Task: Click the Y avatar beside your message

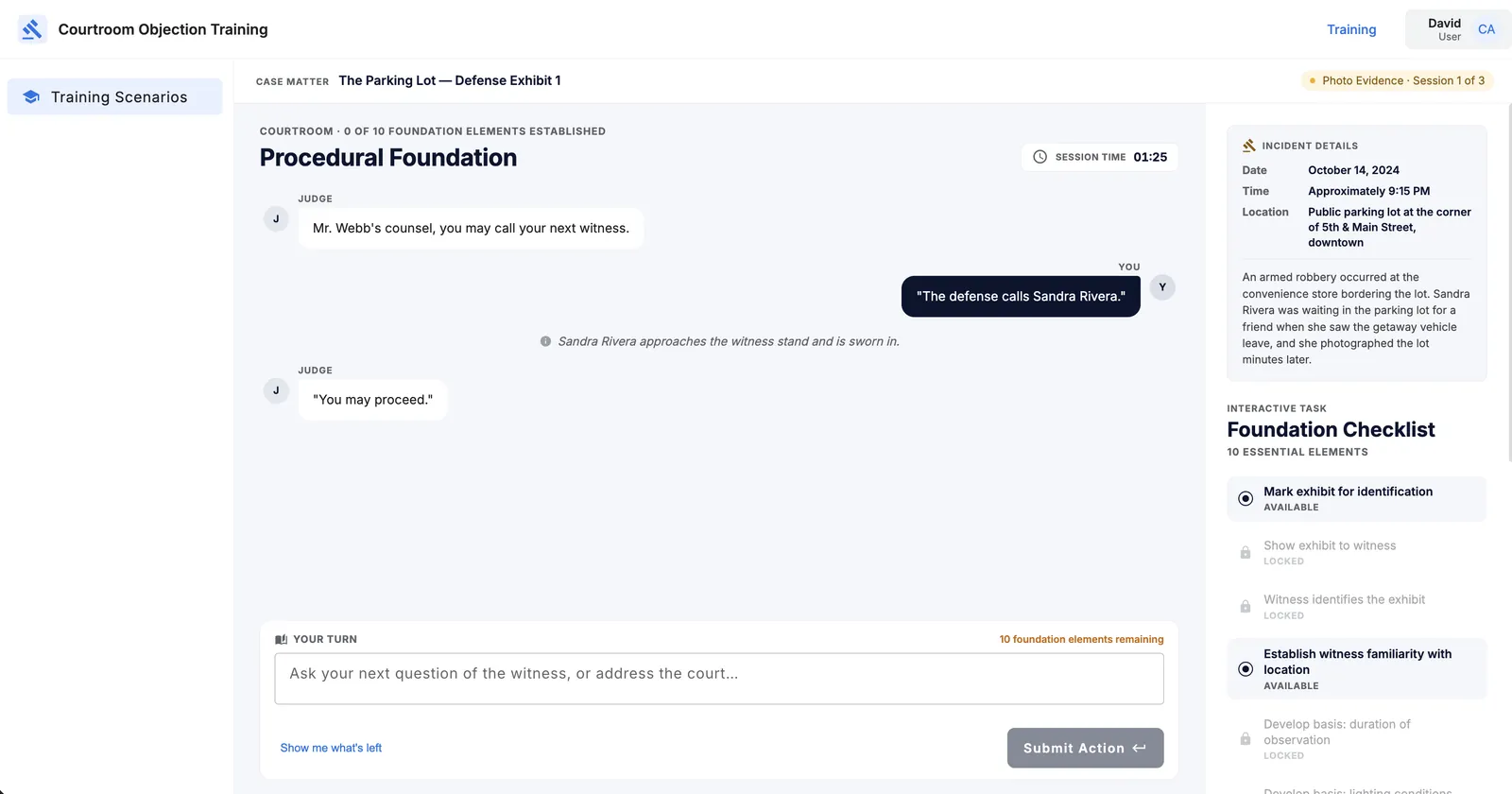Action: tap(1162, 287)
